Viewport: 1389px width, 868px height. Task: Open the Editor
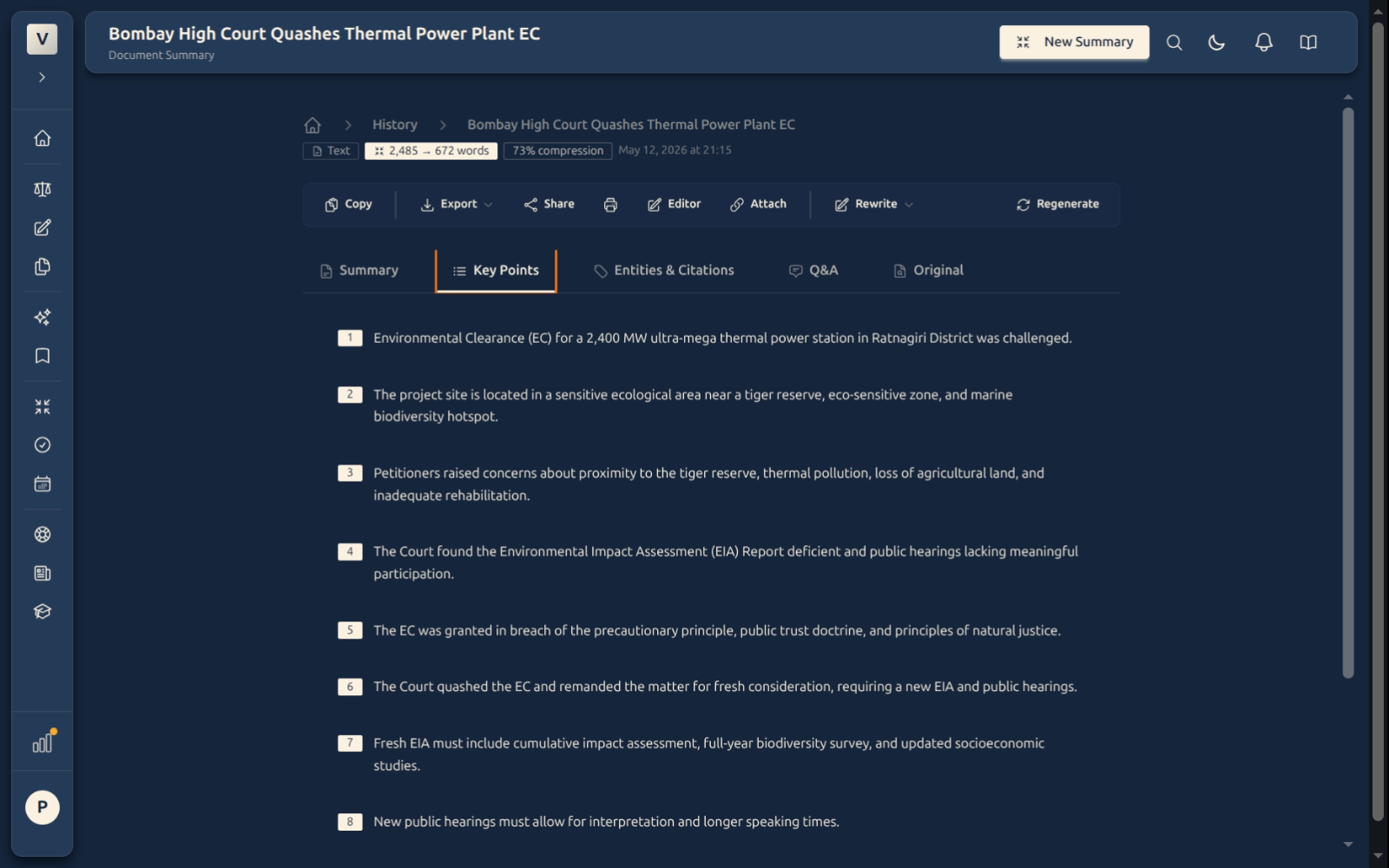pyautogui.click(x=674, y=204)
